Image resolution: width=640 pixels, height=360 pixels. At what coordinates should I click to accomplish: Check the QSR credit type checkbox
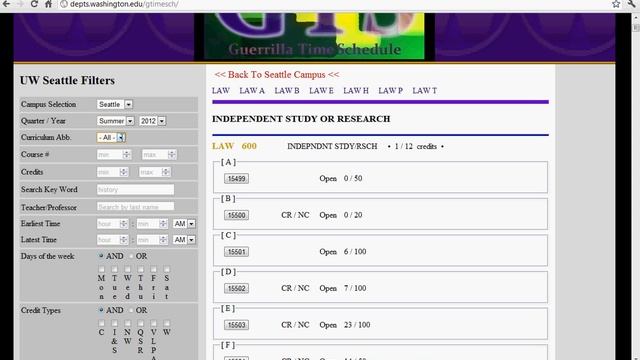coord(140,323)
